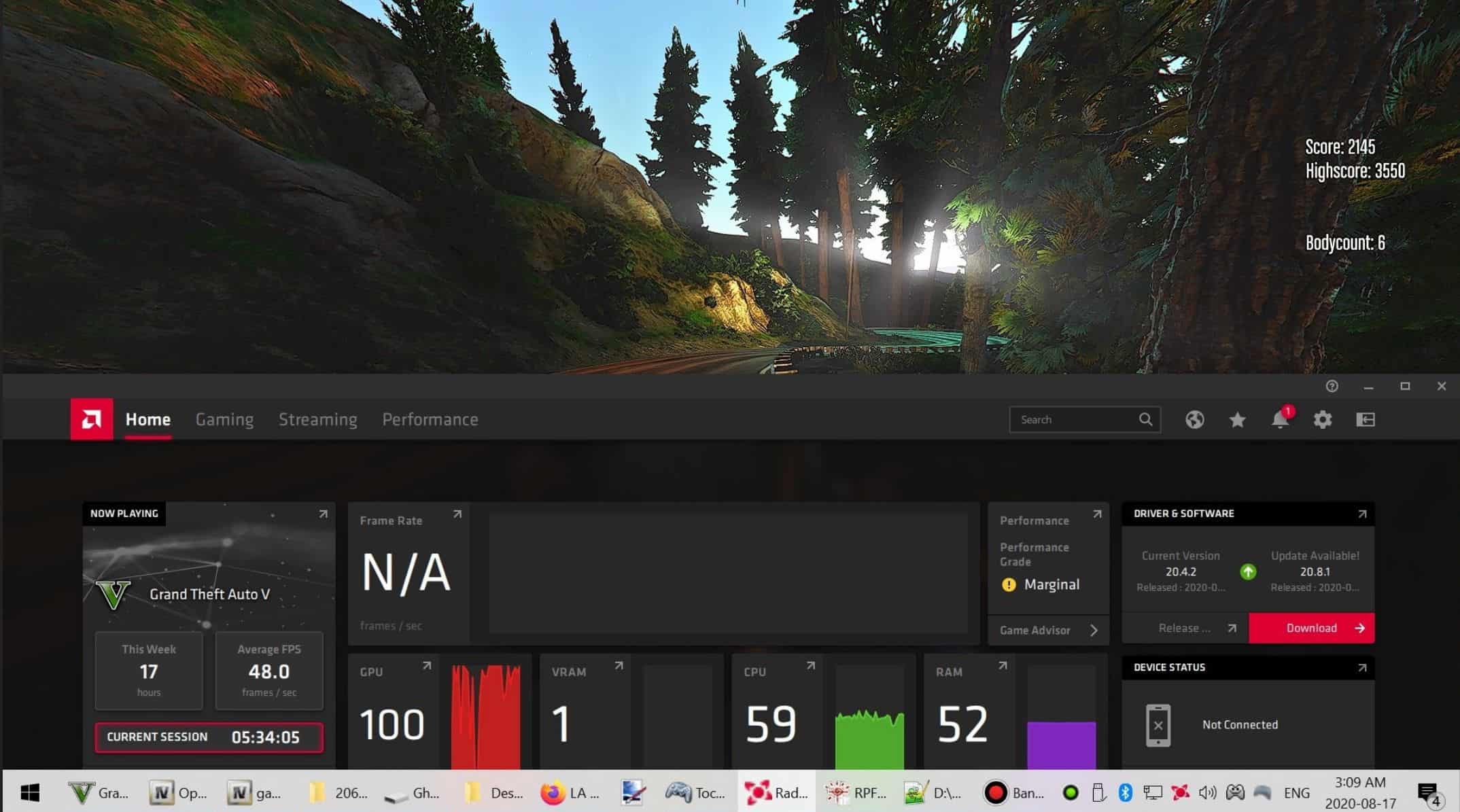Open the Performance tab
The height and width of the screenshot is (812, 1460).
430,420
